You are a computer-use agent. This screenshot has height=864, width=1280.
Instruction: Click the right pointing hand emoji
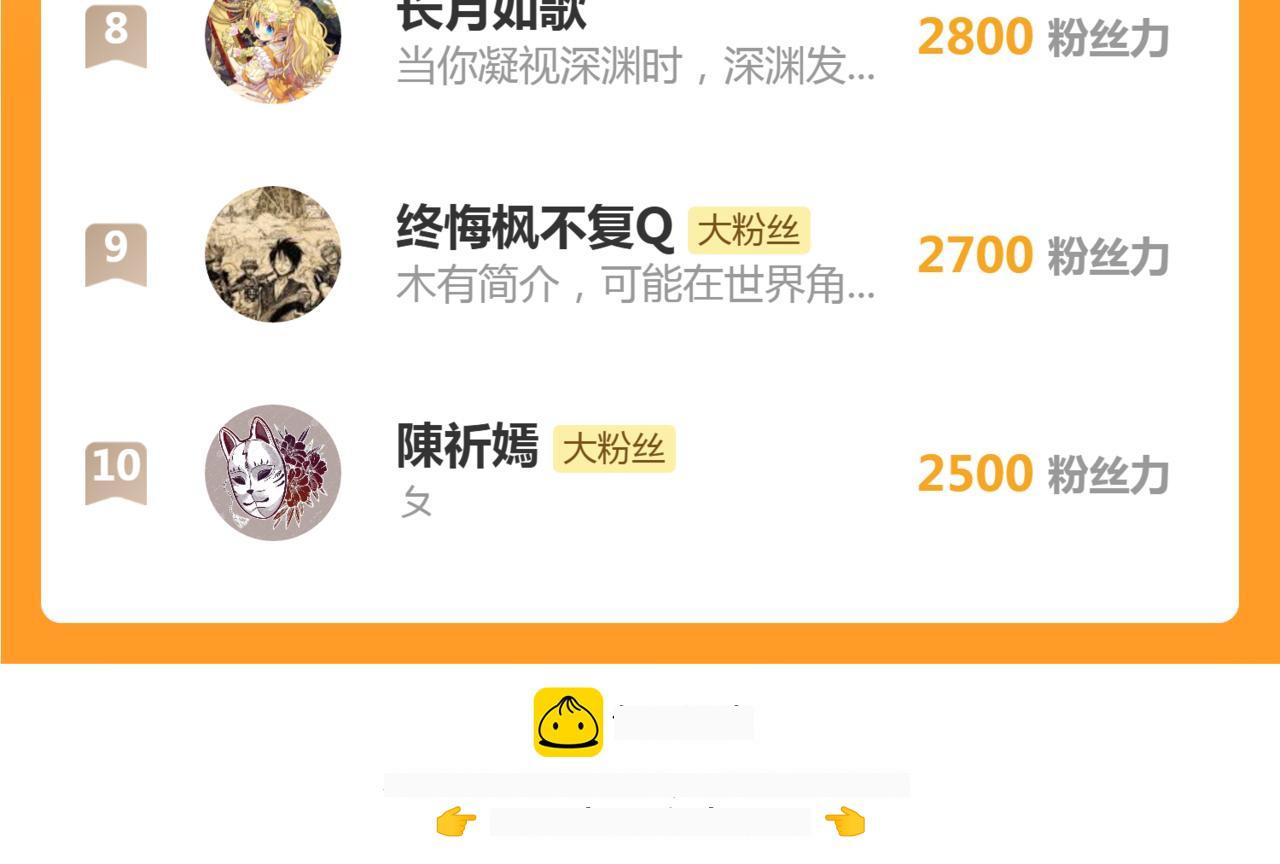845,822
